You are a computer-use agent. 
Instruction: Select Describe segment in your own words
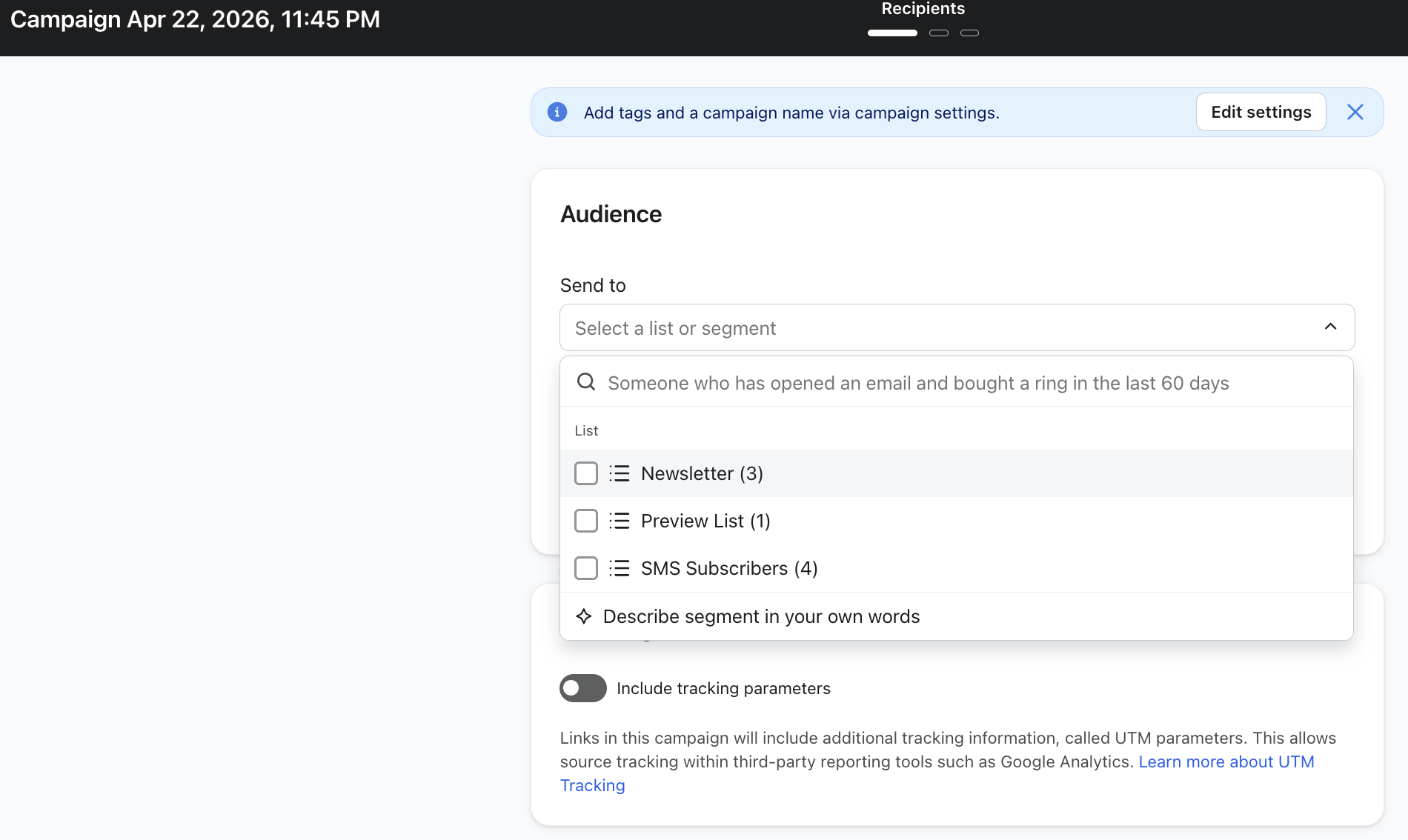pos(957,616)
